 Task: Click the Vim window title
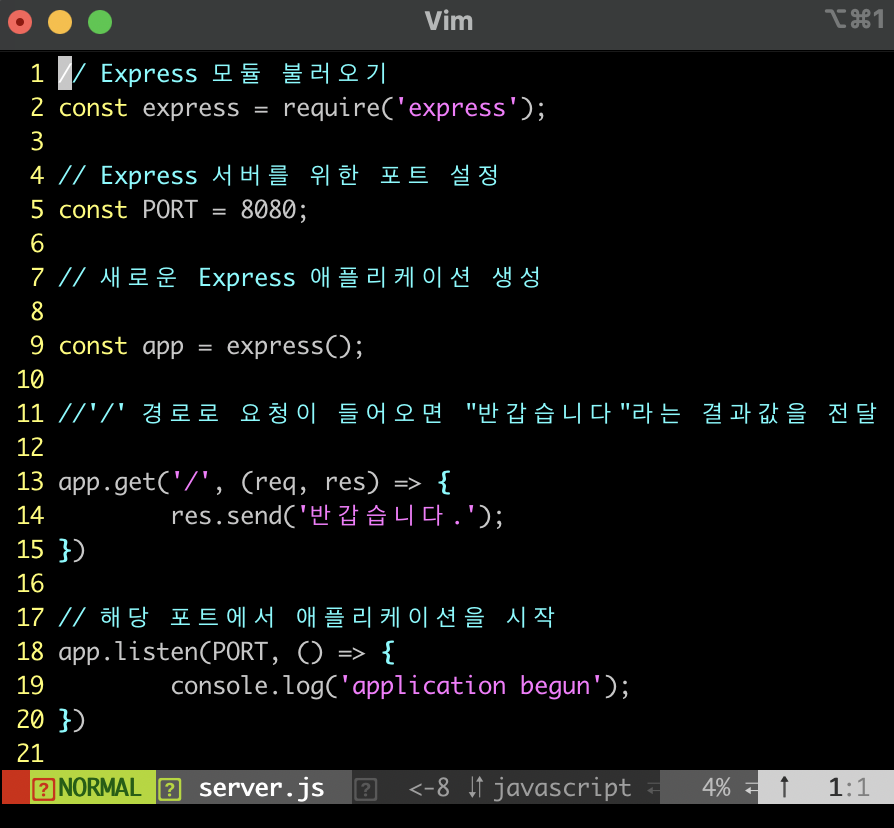tap(448, 21)
